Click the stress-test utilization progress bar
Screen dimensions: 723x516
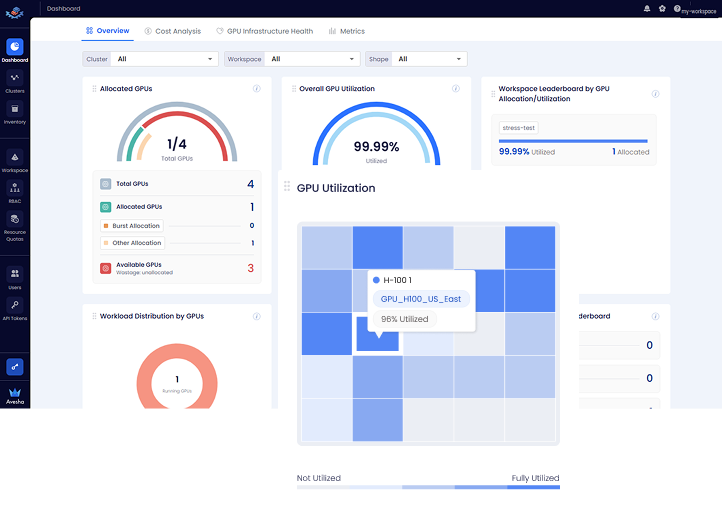point(573,141)
